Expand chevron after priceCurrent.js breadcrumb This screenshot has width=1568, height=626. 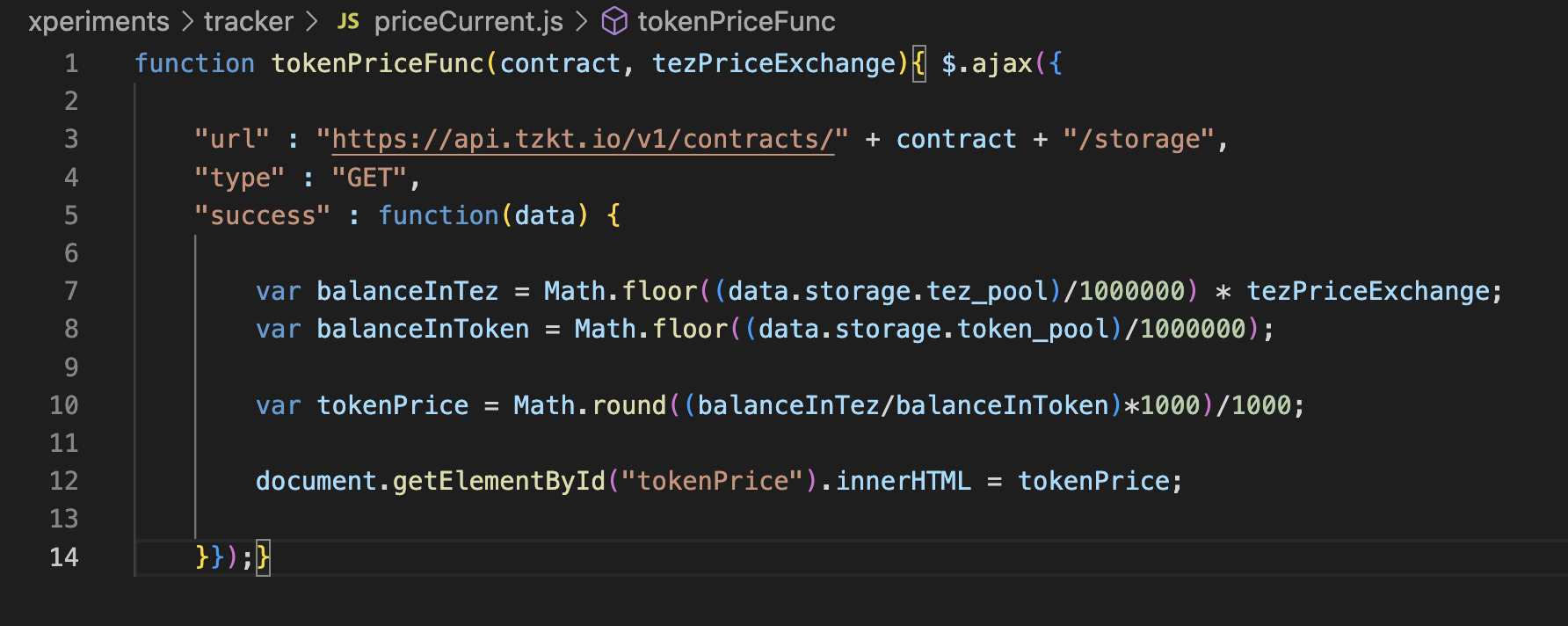click(581, 21)
